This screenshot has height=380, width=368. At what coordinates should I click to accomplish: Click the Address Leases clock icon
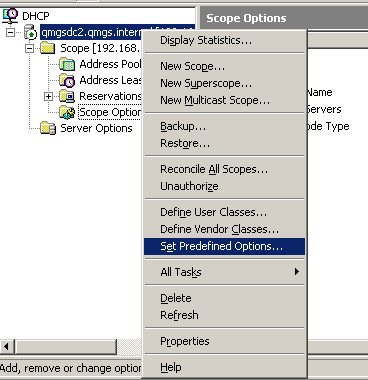pos(67,80)
